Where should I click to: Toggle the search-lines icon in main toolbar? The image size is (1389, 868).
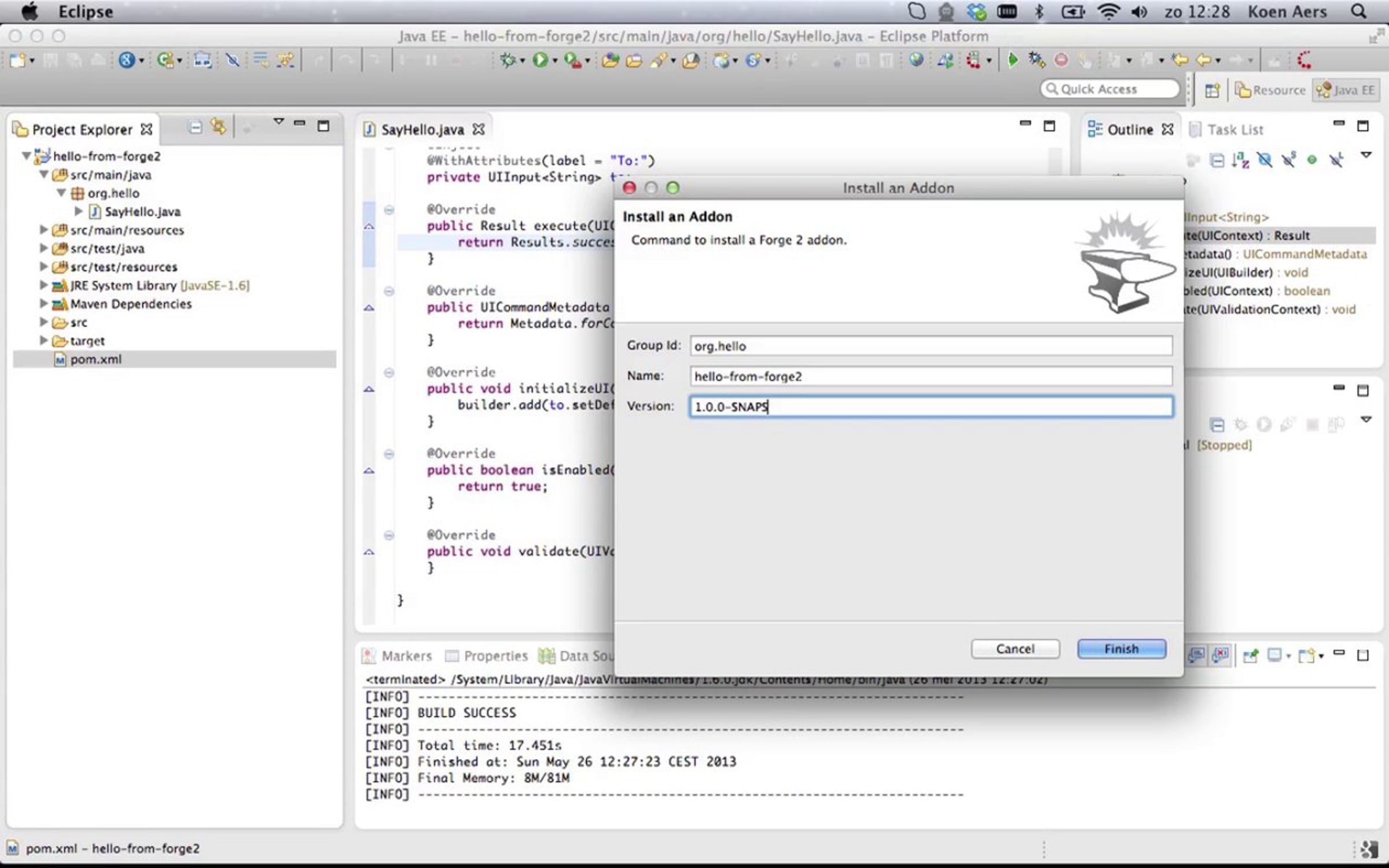tap(261, 60)
